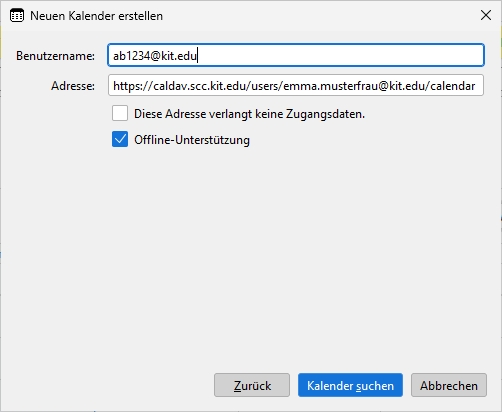The image size is (502, 412).
Task: Click the Benutzername label text
Action: pyautogui.click(x=55, y=56)
